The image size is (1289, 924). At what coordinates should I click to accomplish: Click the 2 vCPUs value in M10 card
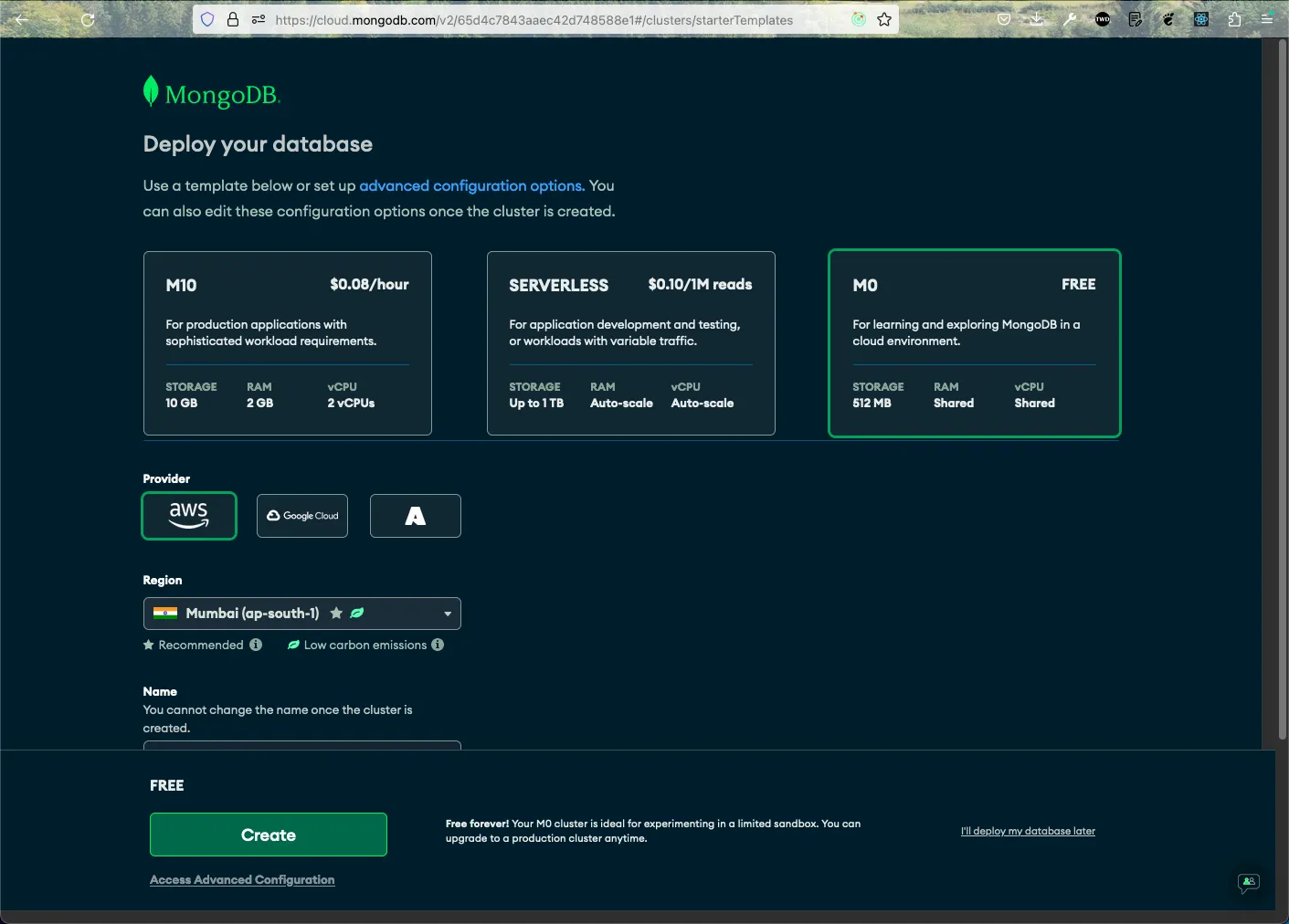(351, 403)
